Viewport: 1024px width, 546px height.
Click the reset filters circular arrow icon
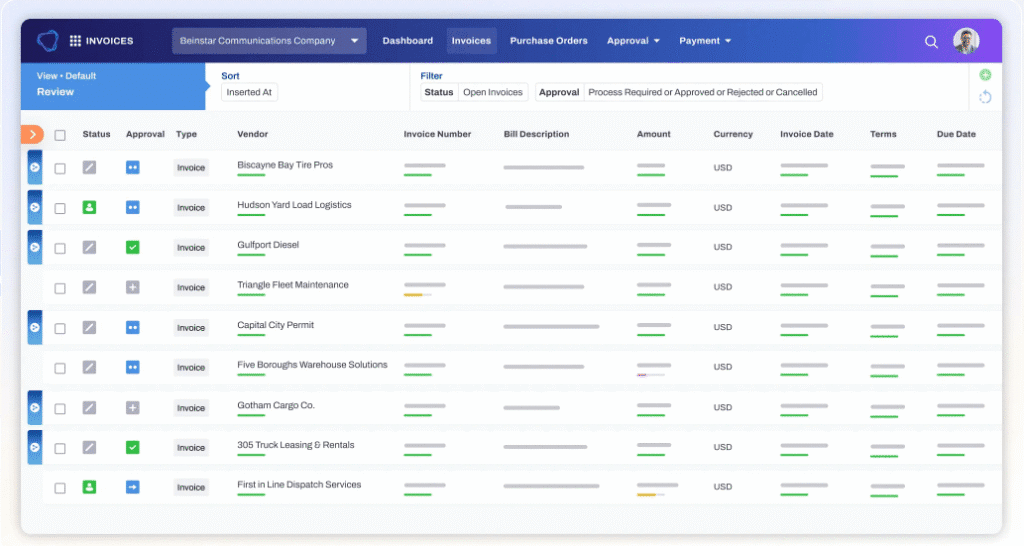tap(985, 97)
